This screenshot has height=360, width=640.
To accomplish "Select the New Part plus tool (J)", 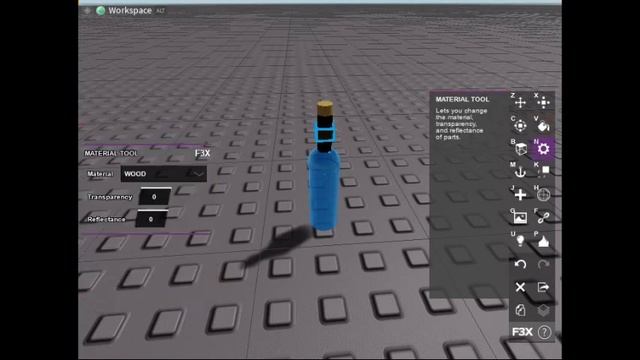I will [x=520, y=195].
